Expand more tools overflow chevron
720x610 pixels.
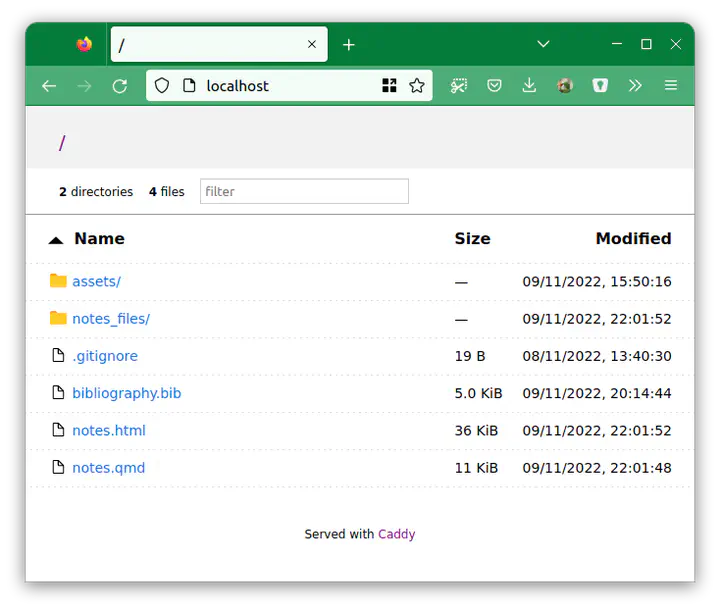(635, 86)
